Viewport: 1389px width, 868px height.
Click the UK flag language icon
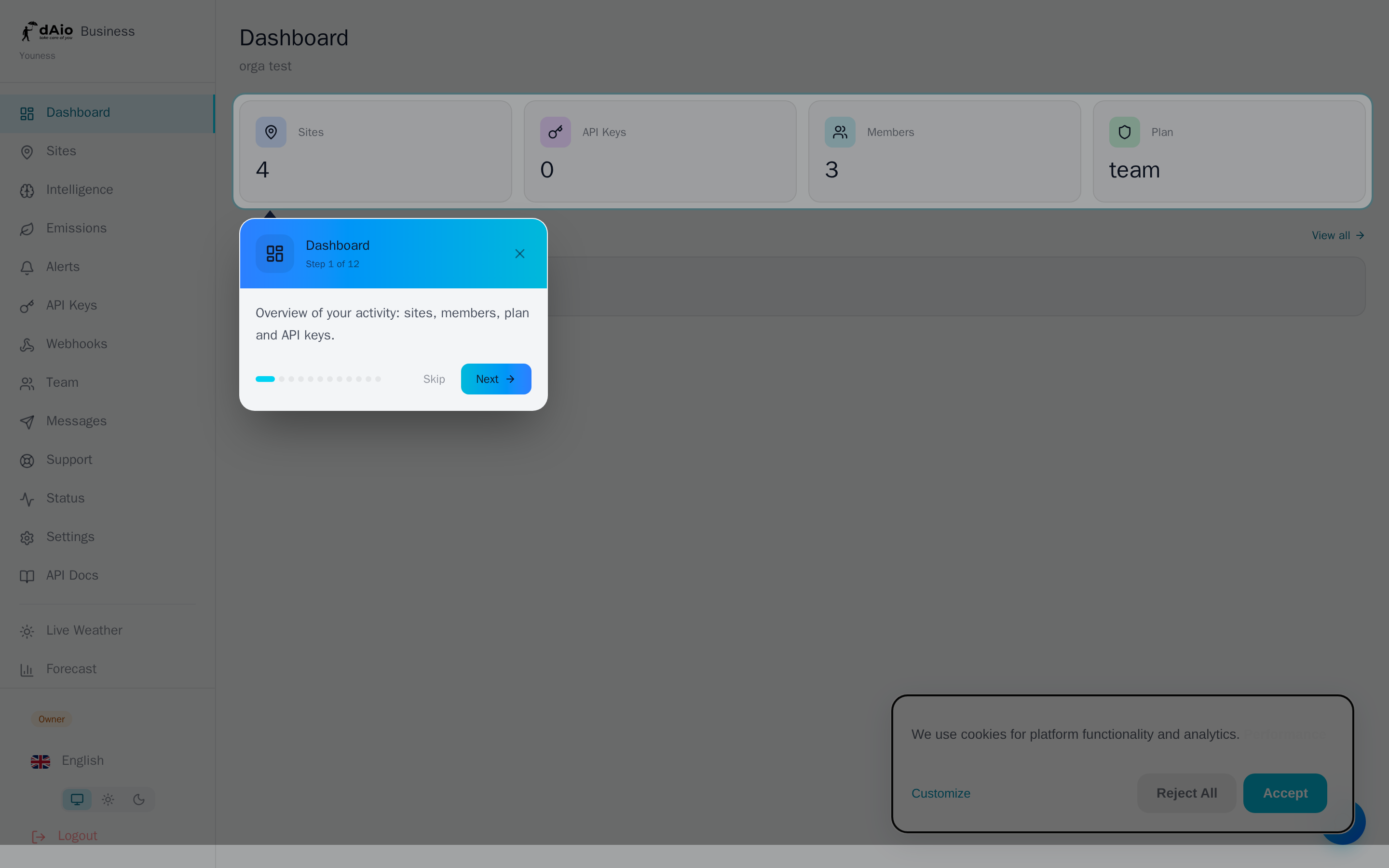40,761
